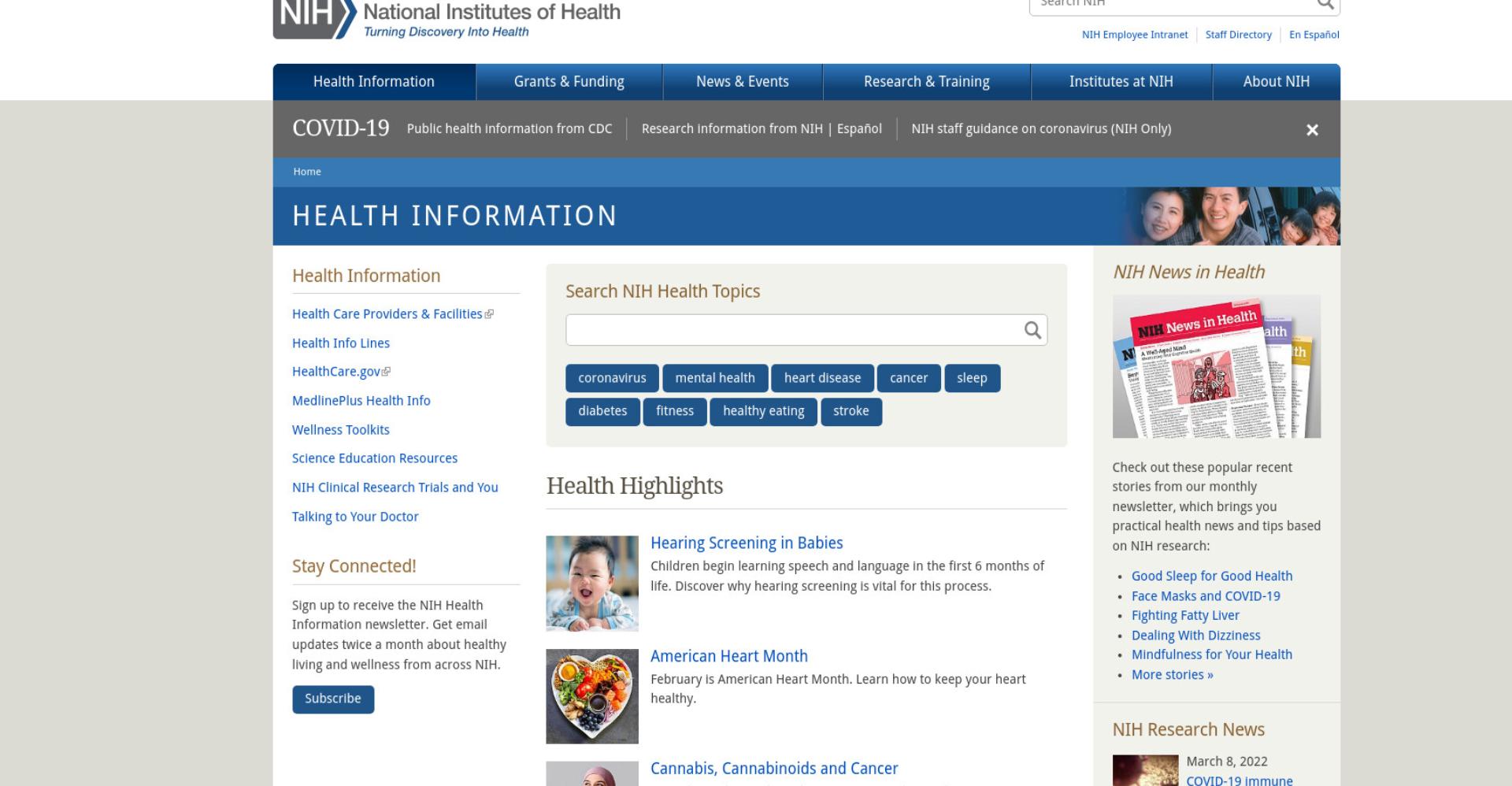Open Mindfulness for Your Health story
This screenshot has height=786, width=1512.
(1212, 655)
